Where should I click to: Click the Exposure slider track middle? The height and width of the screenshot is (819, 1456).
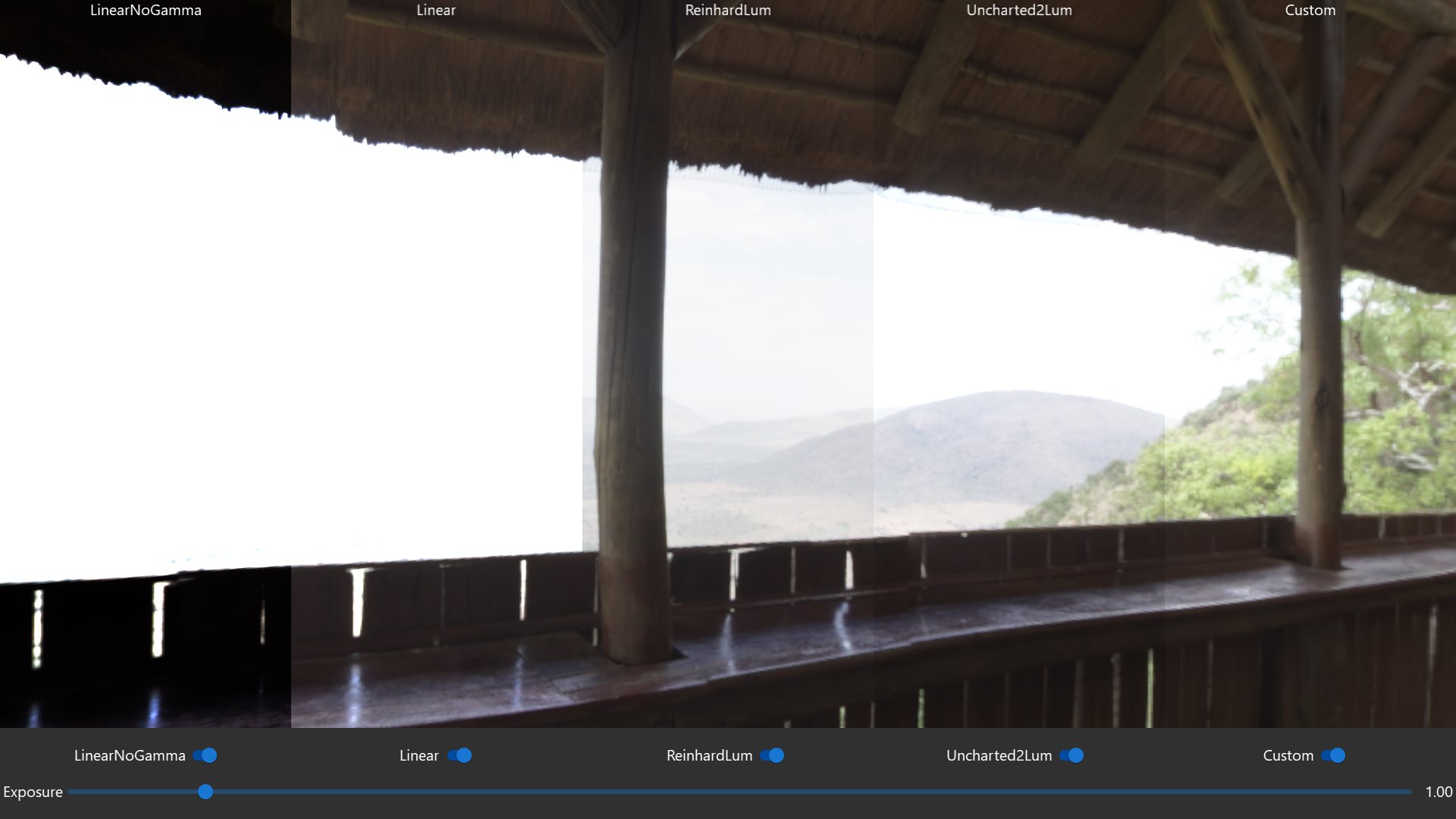click(x=739, y=792)
